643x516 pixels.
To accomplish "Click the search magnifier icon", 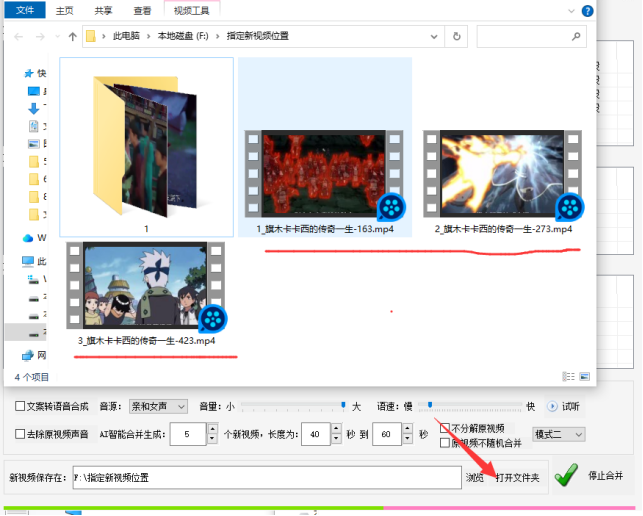I will coord(576,37).
